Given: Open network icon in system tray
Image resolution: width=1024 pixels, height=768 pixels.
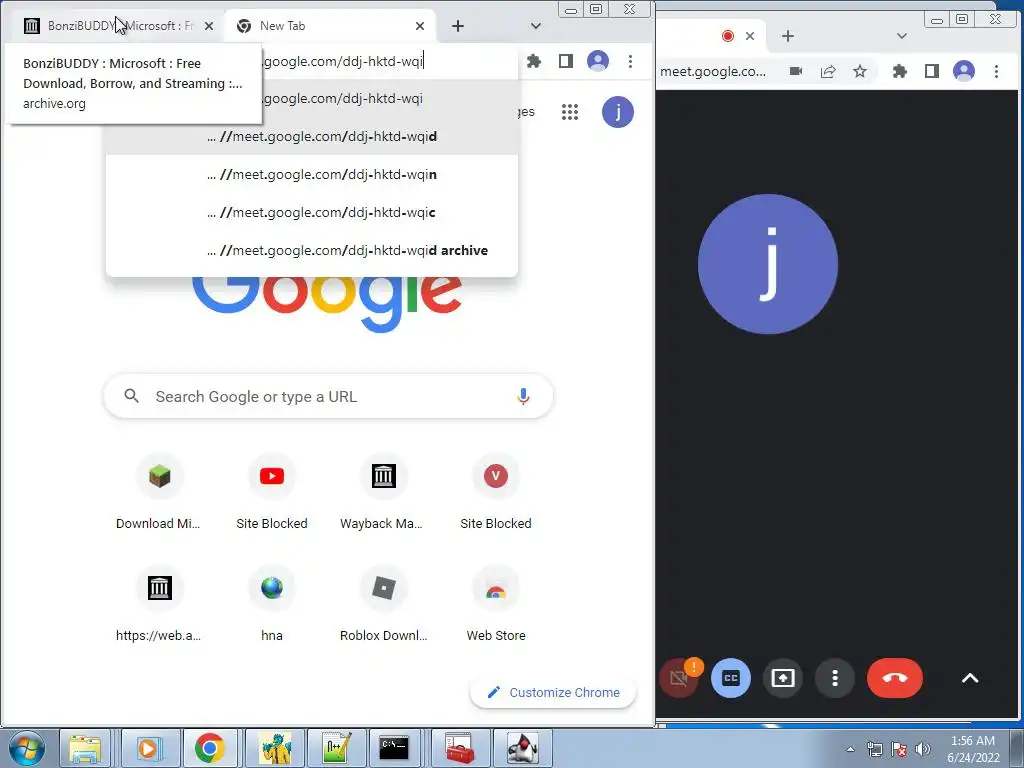Looking at the screenshot, I should (874, 749).
